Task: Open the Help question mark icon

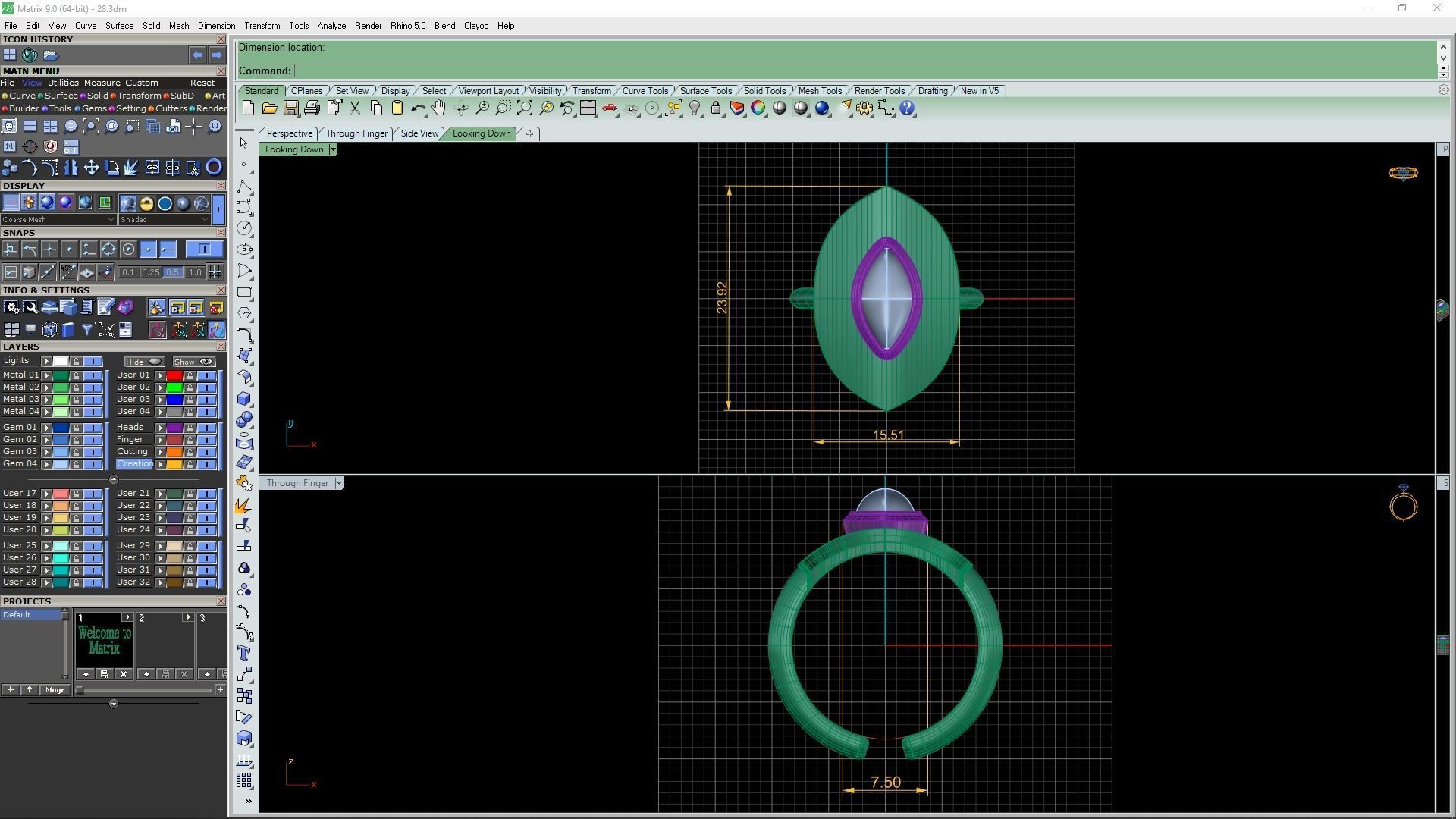Action: click(x=907, y=108)
